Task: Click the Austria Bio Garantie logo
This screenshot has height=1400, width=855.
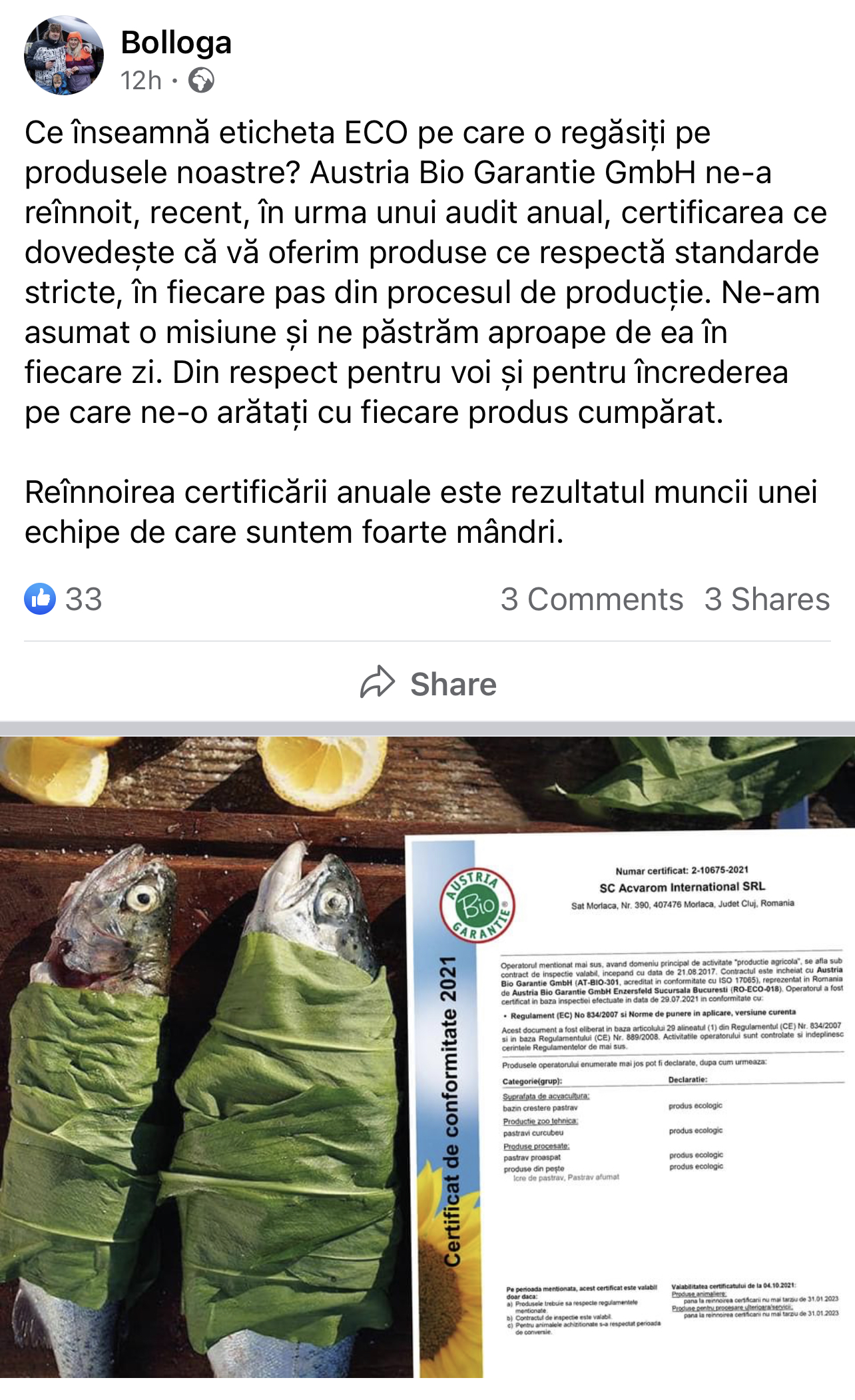Action: (478, 904)
